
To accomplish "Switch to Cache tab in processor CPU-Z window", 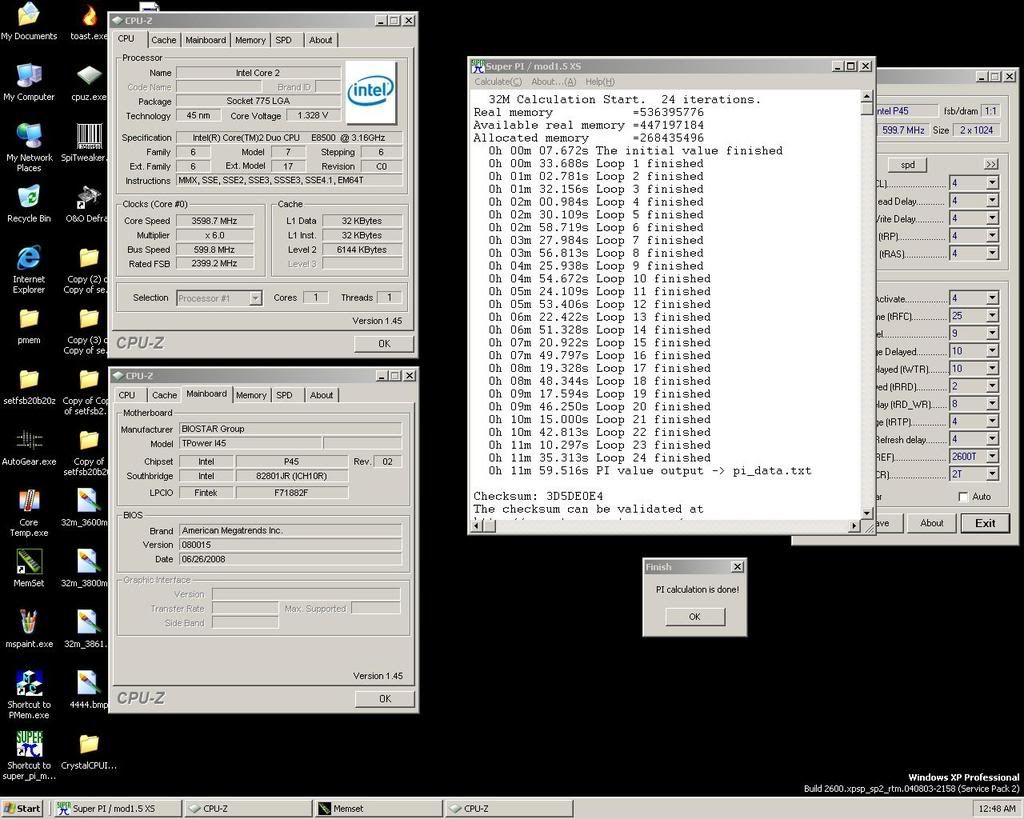I will pos(163,40).
